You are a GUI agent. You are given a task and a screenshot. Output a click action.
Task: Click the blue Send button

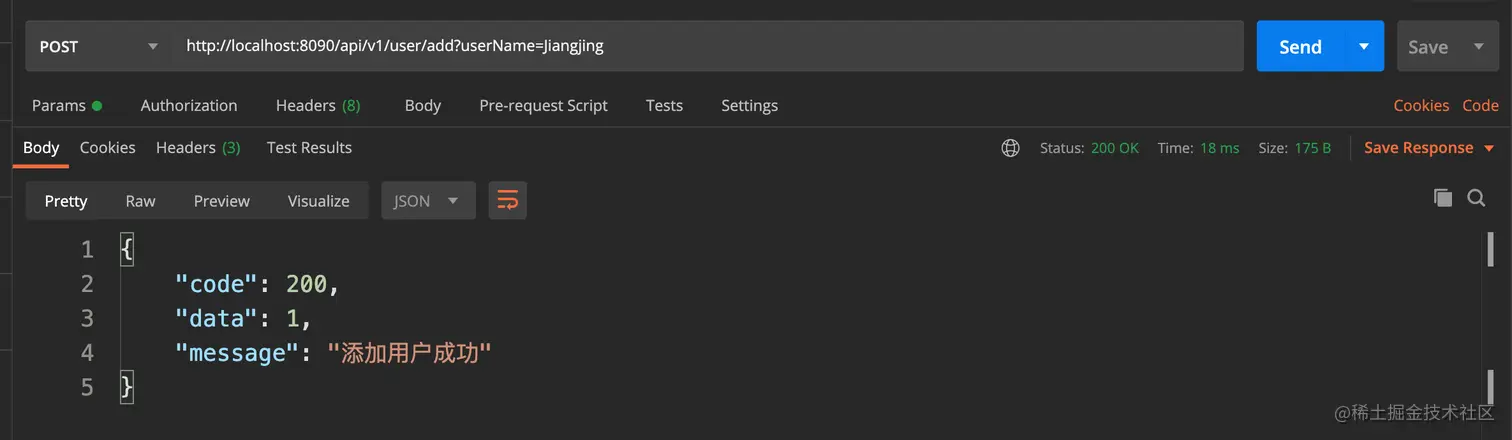[1300, 46]
